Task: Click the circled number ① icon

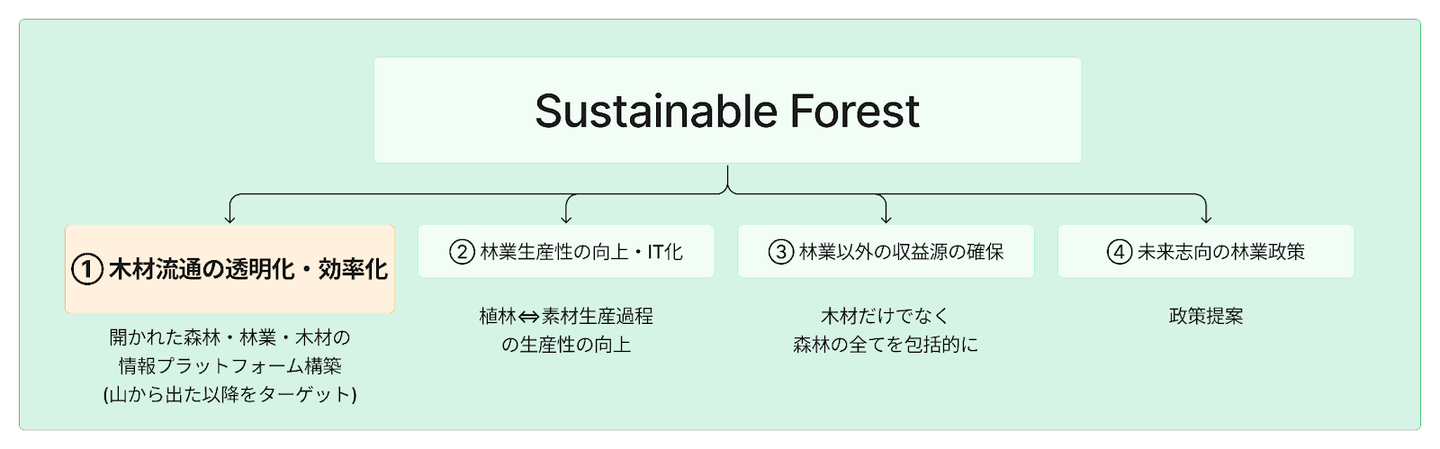Action: pyautogui.click(x=88, y=270)
